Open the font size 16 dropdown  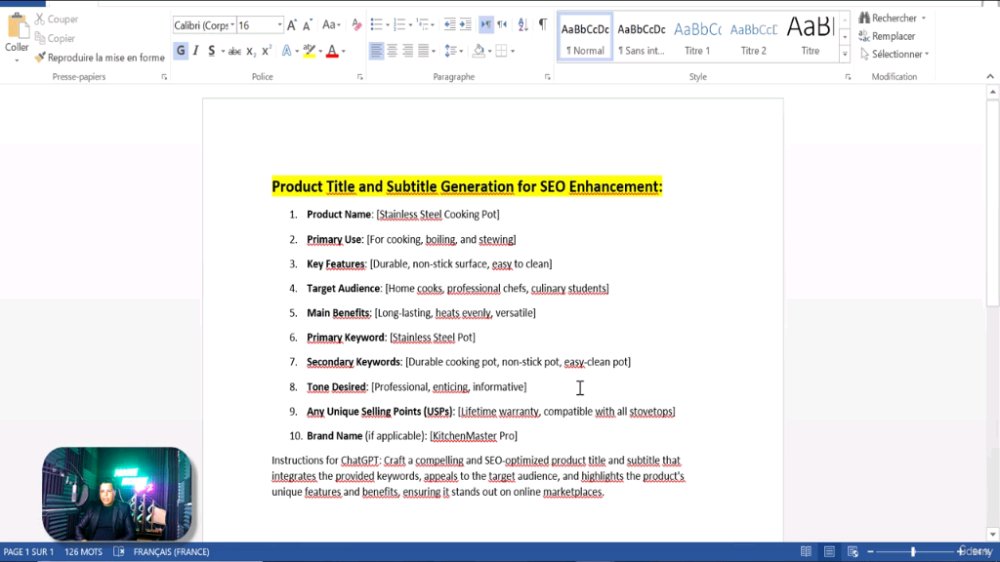coord(279,26)
